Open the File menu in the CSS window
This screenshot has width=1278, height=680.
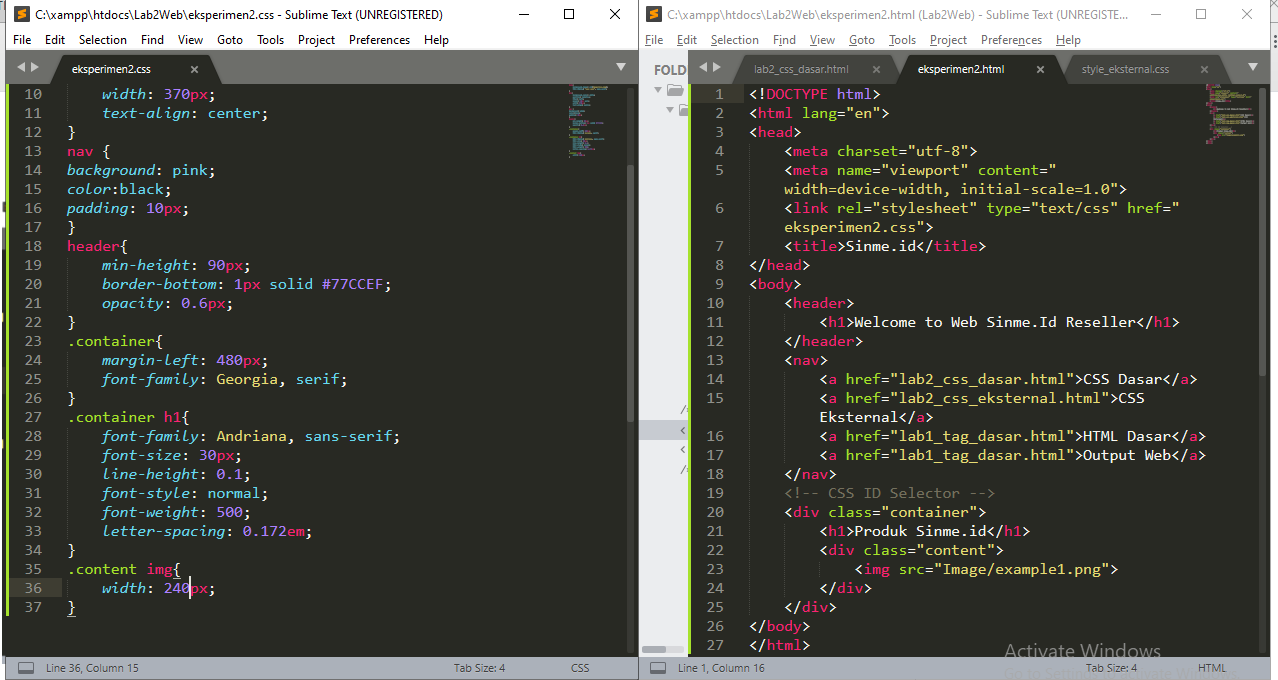pyautogui.click(x=22, y=40)
